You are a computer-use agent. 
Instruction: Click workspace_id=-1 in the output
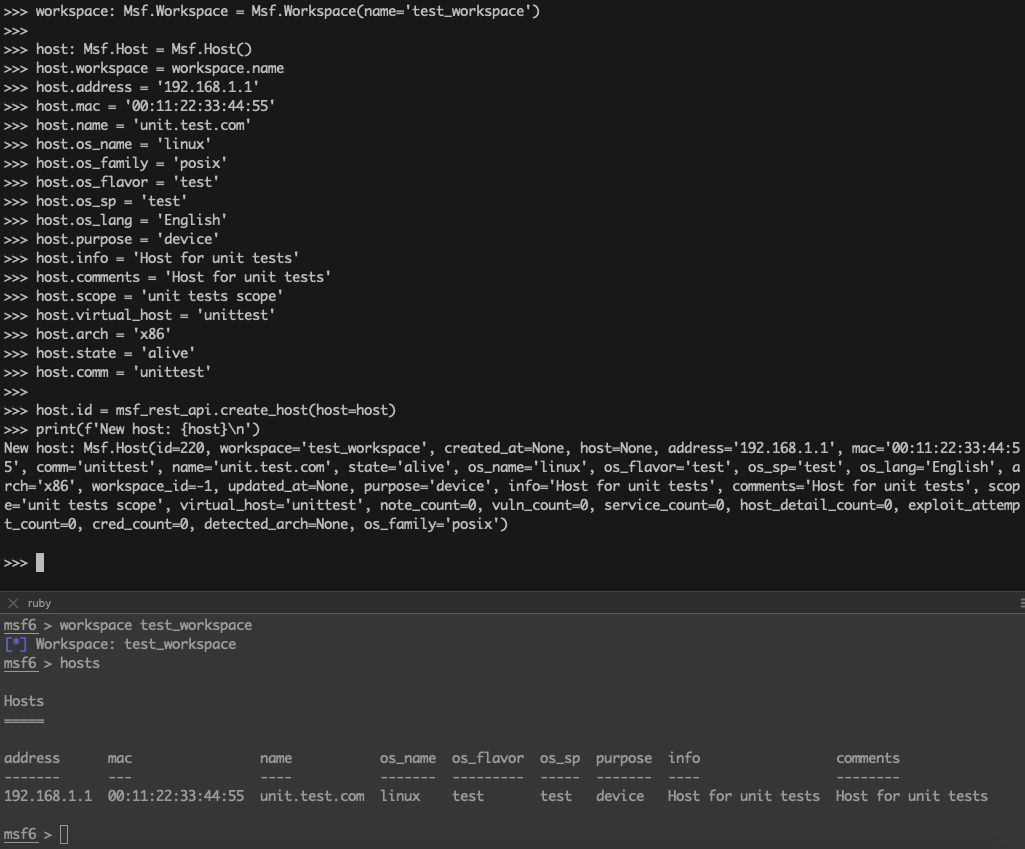click(152, 486)
